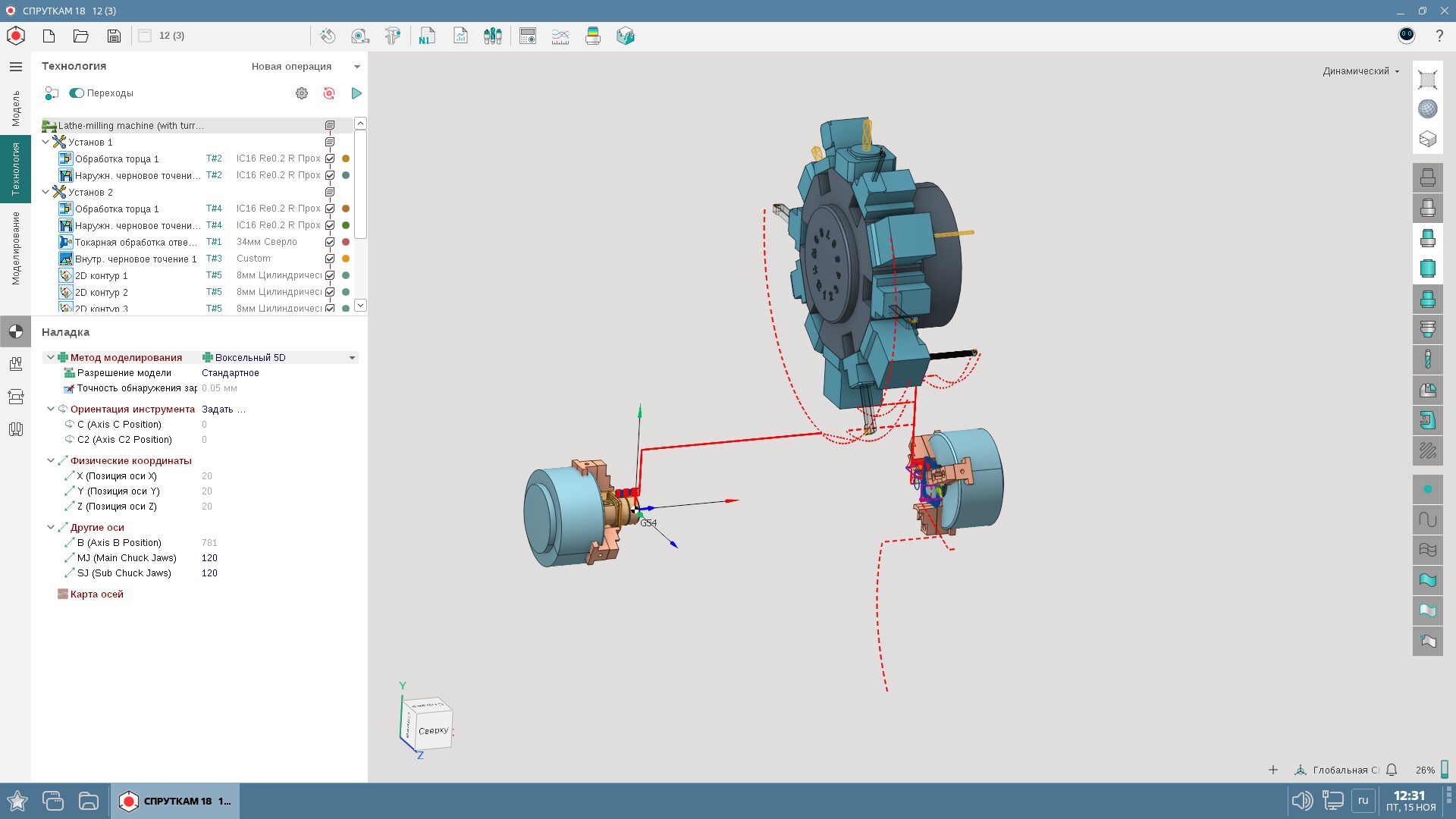1456x819 pixels.
Task: Click the help question mark icon
Action: point(1439,36)
